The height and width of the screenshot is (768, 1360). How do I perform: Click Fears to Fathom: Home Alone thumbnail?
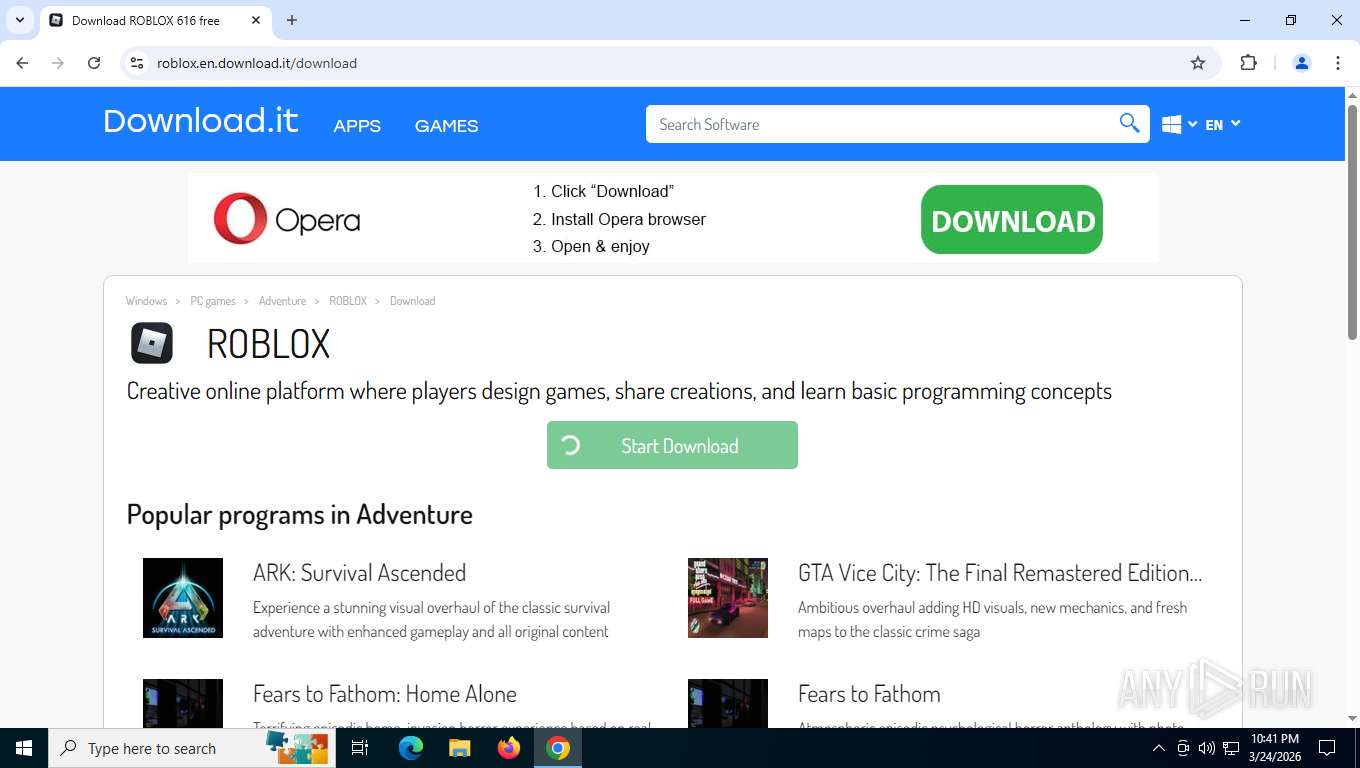pyautogui.click(x=183, y=704)
